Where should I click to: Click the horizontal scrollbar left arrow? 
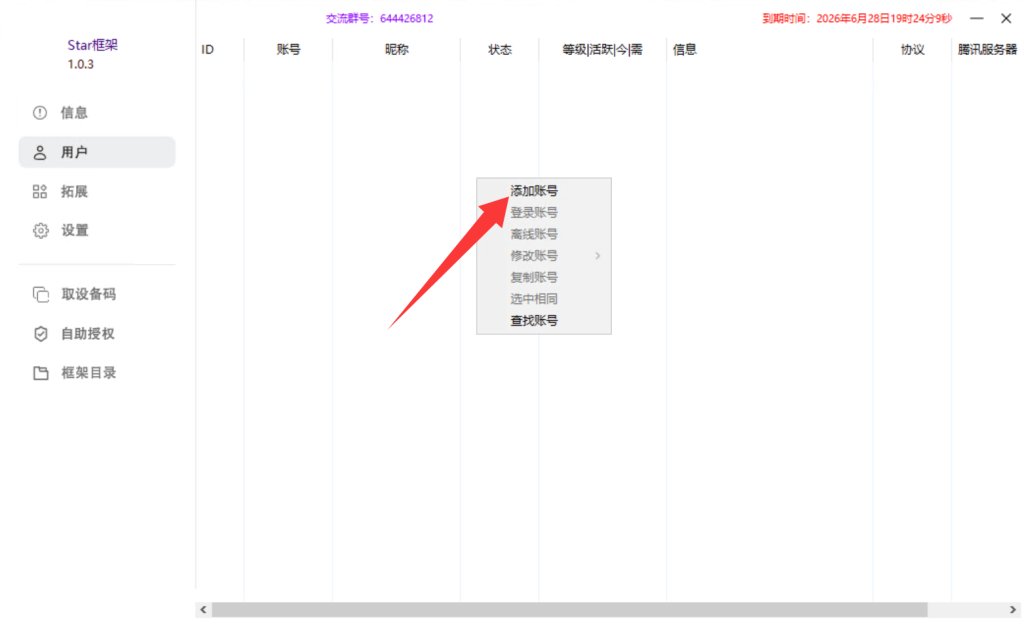coord(203,609)
